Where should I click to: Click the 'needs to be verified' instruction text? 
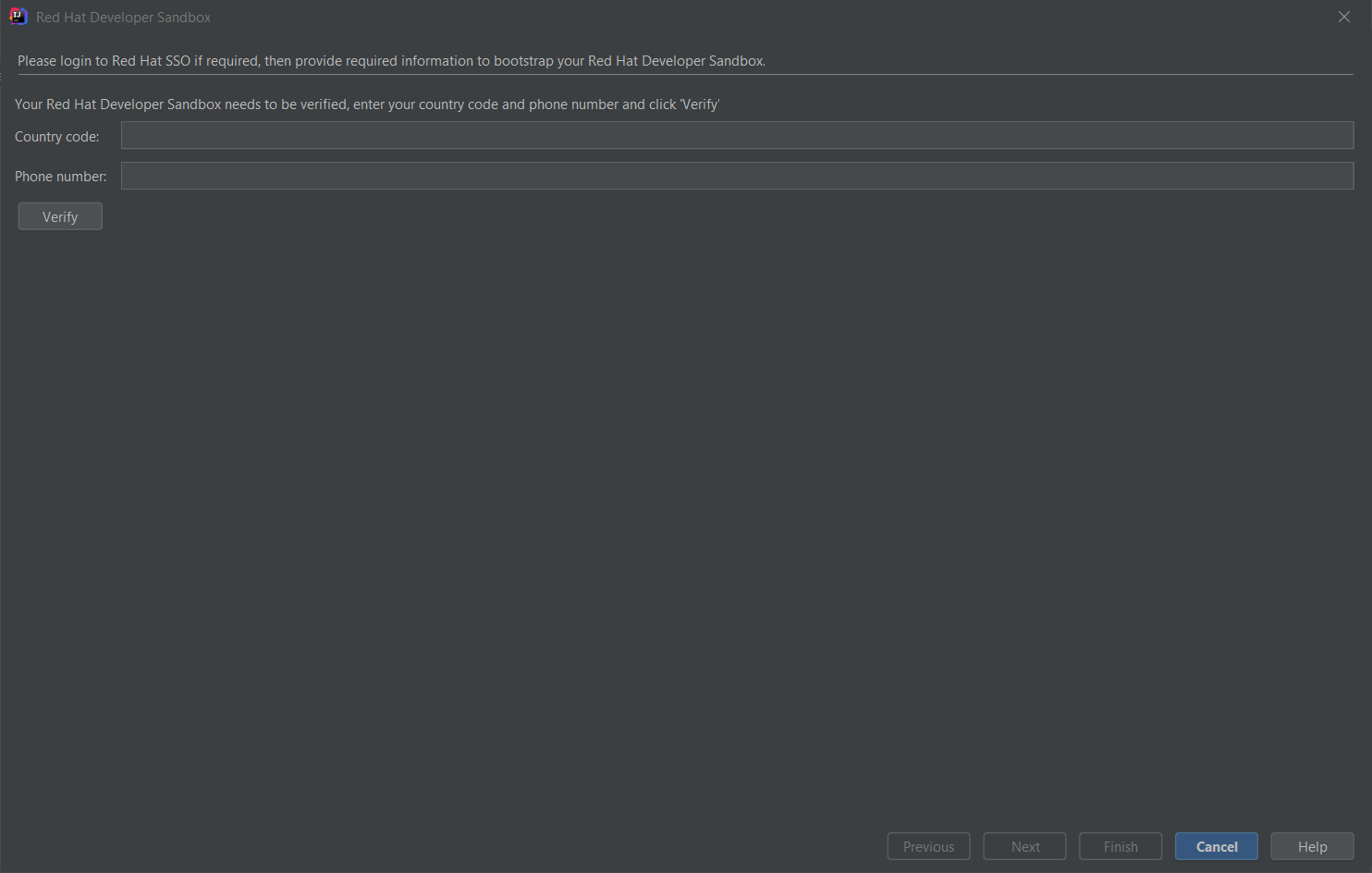click(x=367, y=105)
